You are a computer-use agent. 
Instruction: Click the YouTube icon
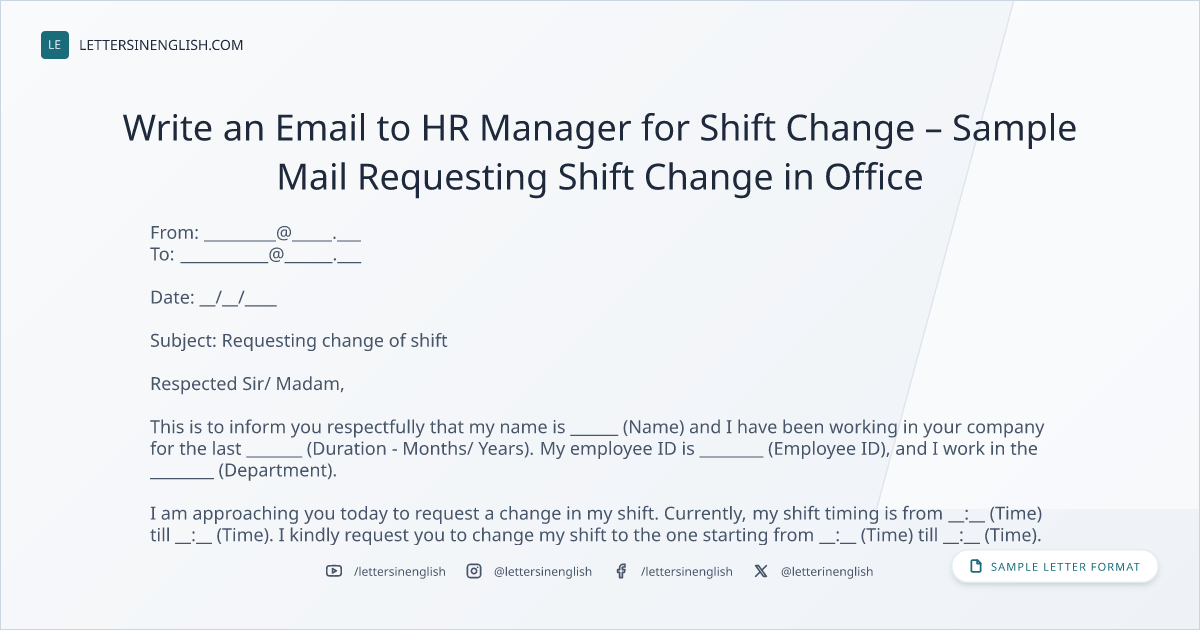334,571
